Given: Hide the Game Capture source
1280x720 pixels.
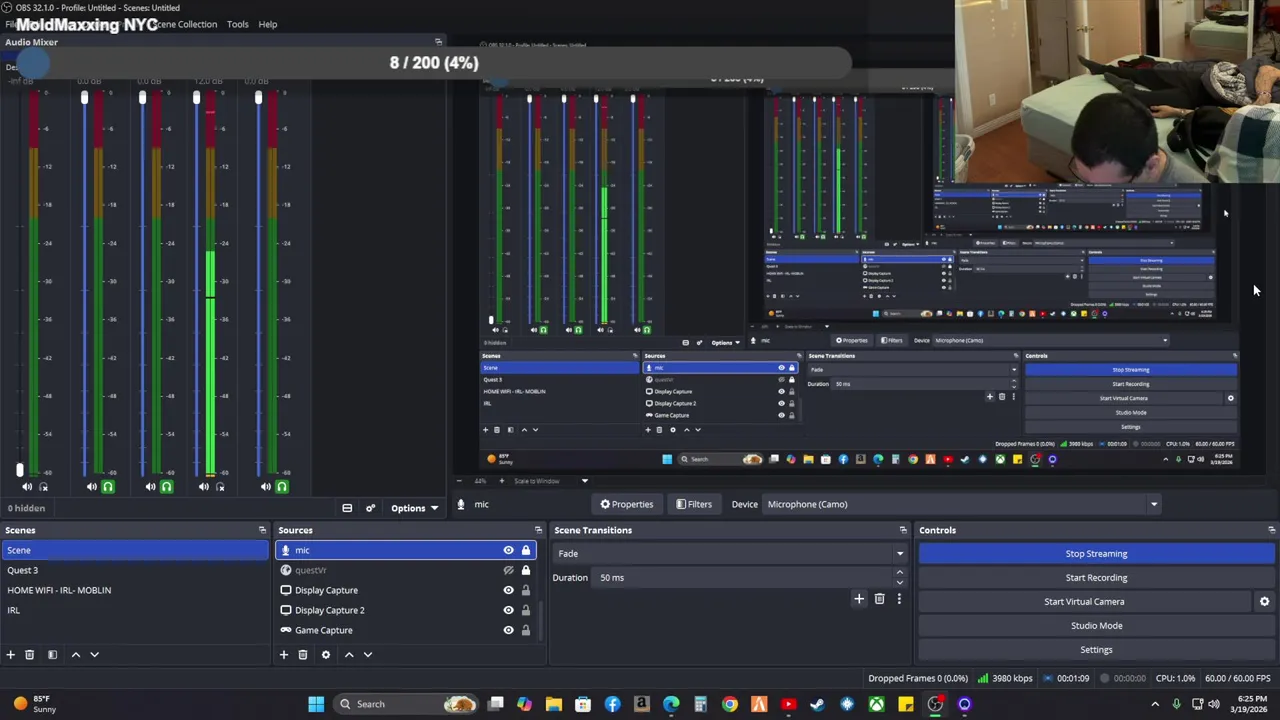Looking at the screenshot, I should [508, 630].
